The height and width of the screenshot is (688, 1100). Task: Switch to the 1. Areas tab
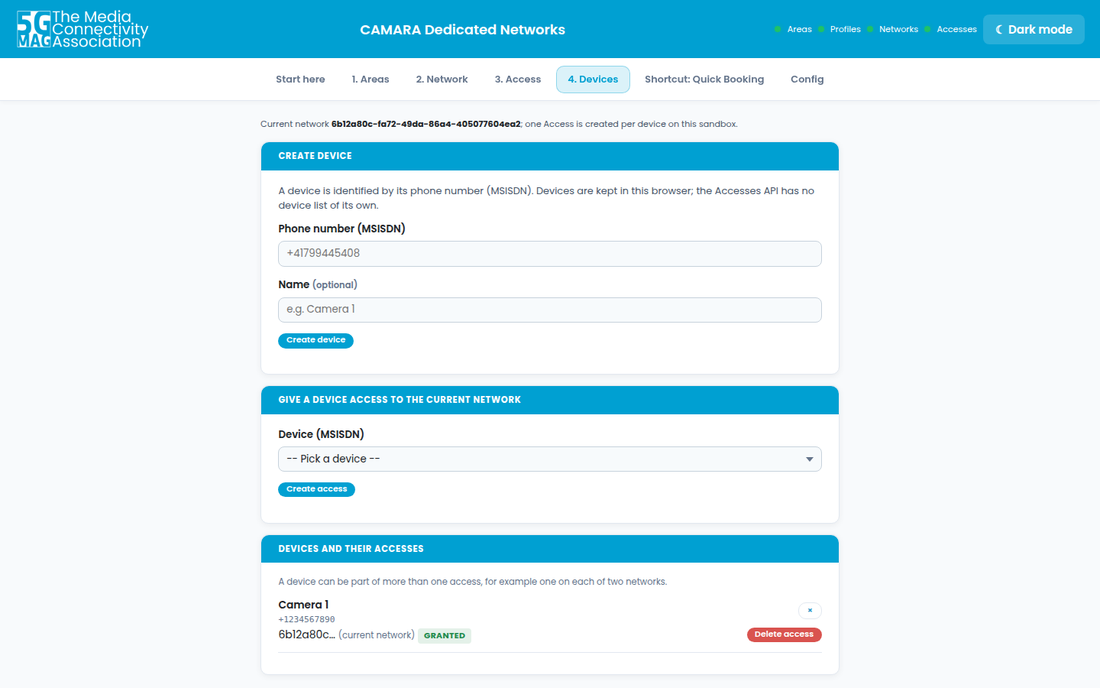point(370,79)
